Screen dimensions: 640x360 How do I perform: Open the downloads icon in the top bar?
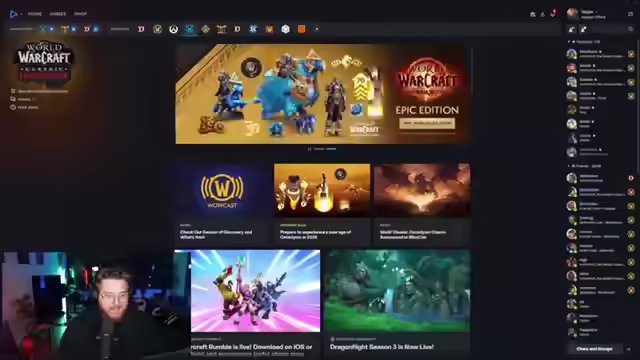click(x=542, y=14)
